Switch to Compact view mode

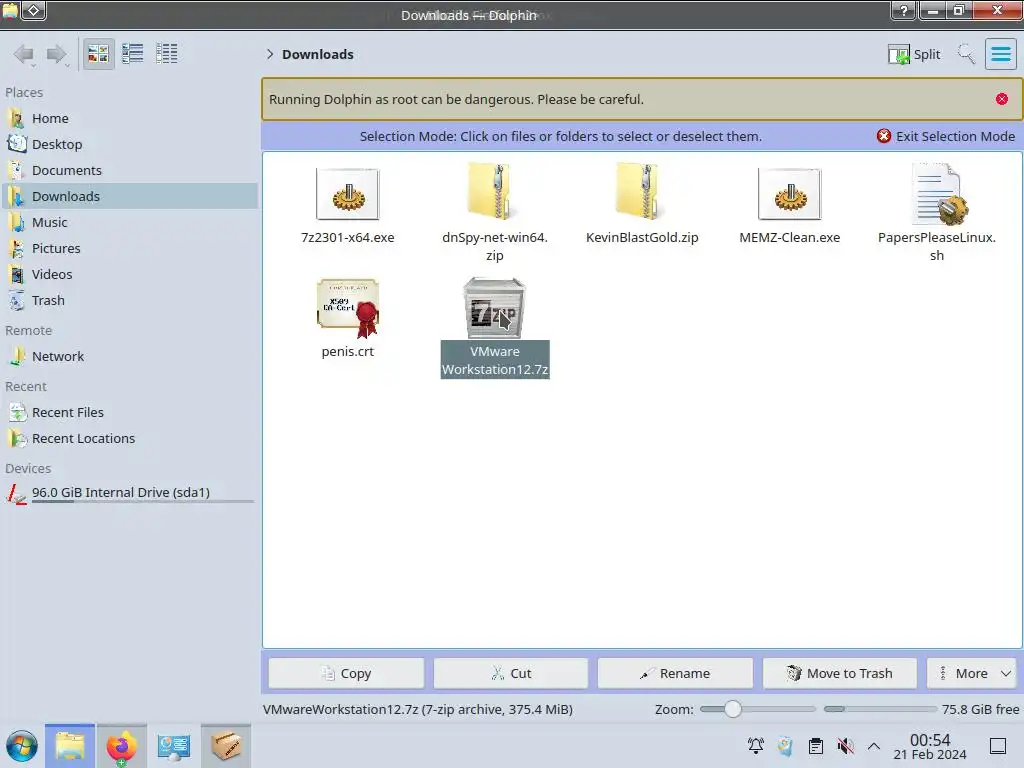click(x=133, y=54)
